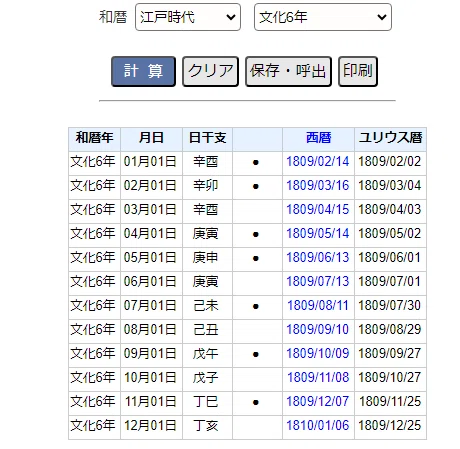Open the 1809/11/08 date link

(x=318, y=378)
